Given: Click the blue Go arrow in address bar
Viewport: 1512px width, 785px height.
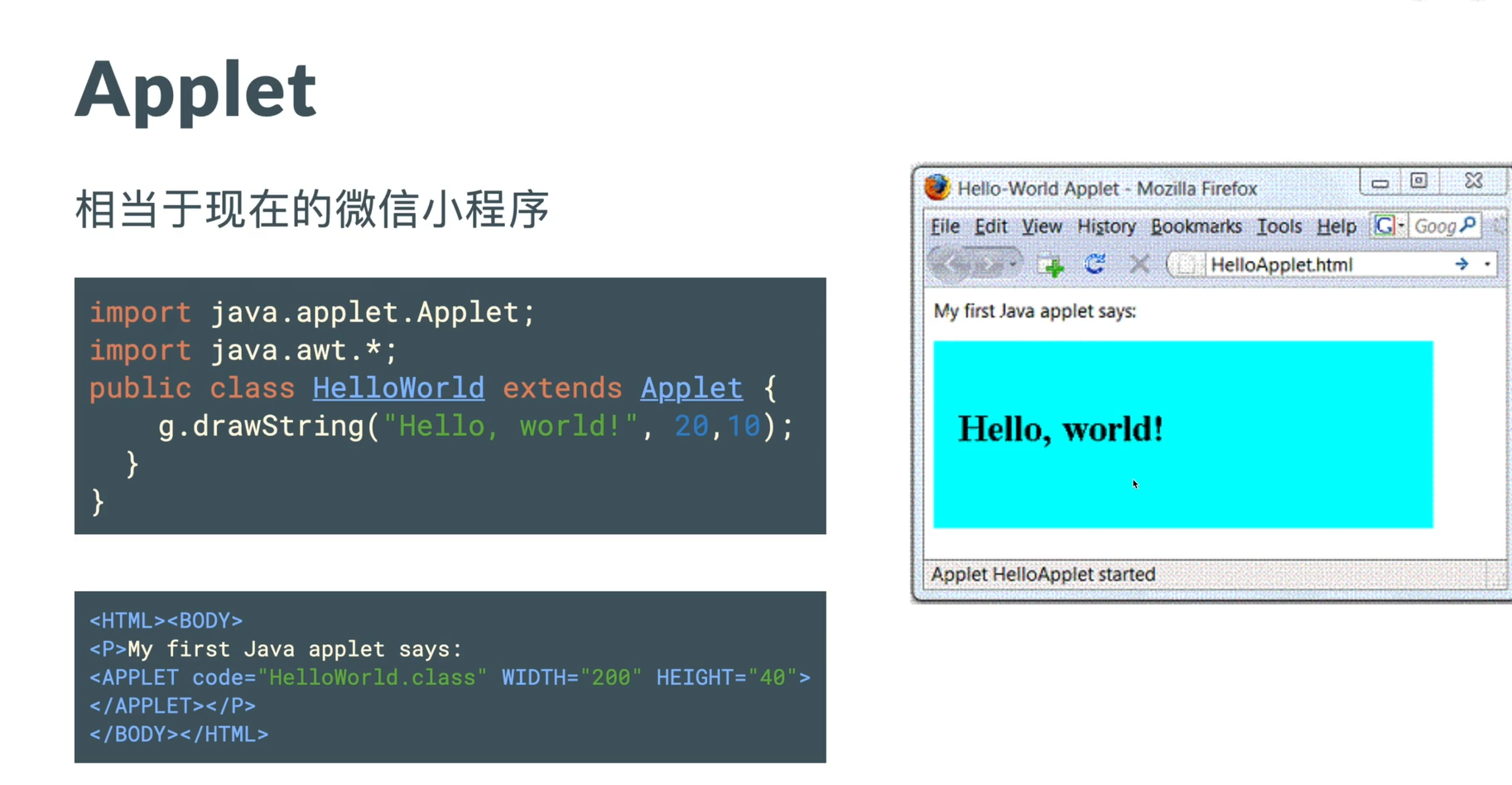Looking at the screenshot, I should (1461, 264).
